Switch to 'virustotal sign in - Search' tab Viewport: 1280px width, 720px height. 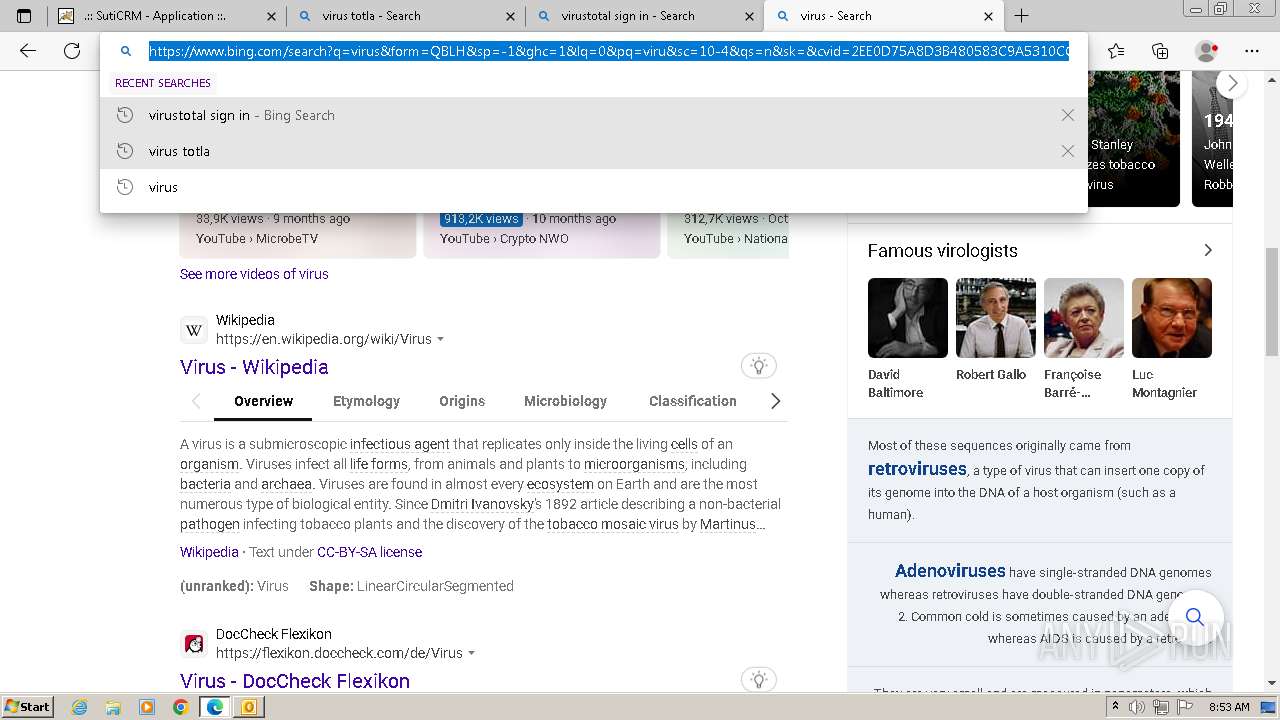tap(645, 16)
